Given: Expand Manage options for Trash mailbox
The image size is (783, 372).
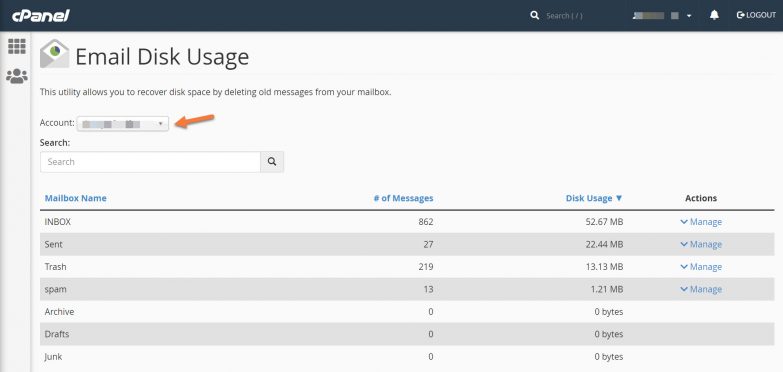Looking at the screenshot, I should pos(701,267).
